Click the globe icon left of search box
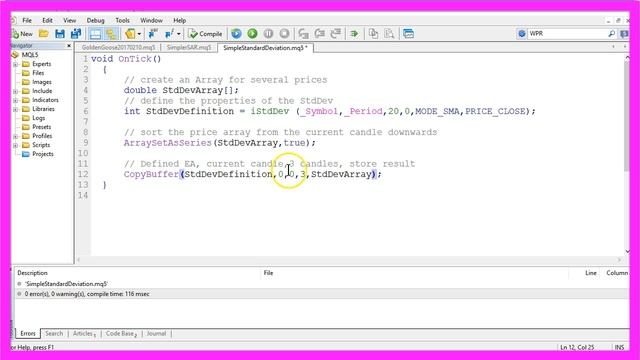Screen dimensions: 640x360 point(522,34)
